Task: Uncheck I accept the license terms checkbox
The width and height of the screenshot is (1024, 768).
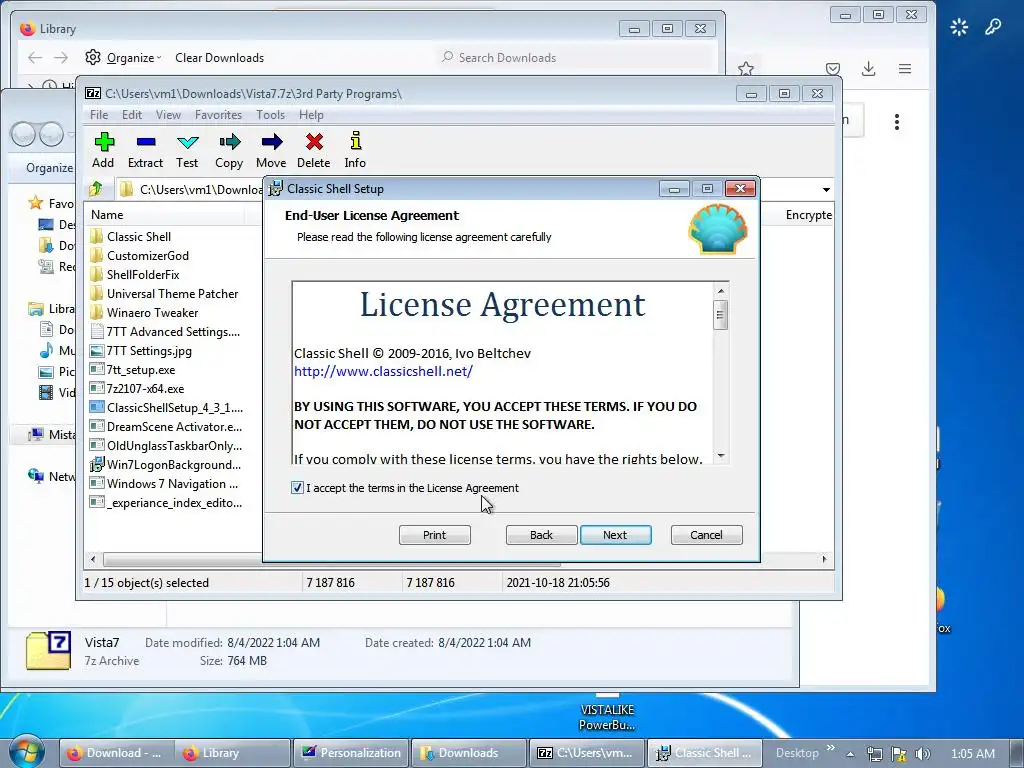Action: pos(297,487)
